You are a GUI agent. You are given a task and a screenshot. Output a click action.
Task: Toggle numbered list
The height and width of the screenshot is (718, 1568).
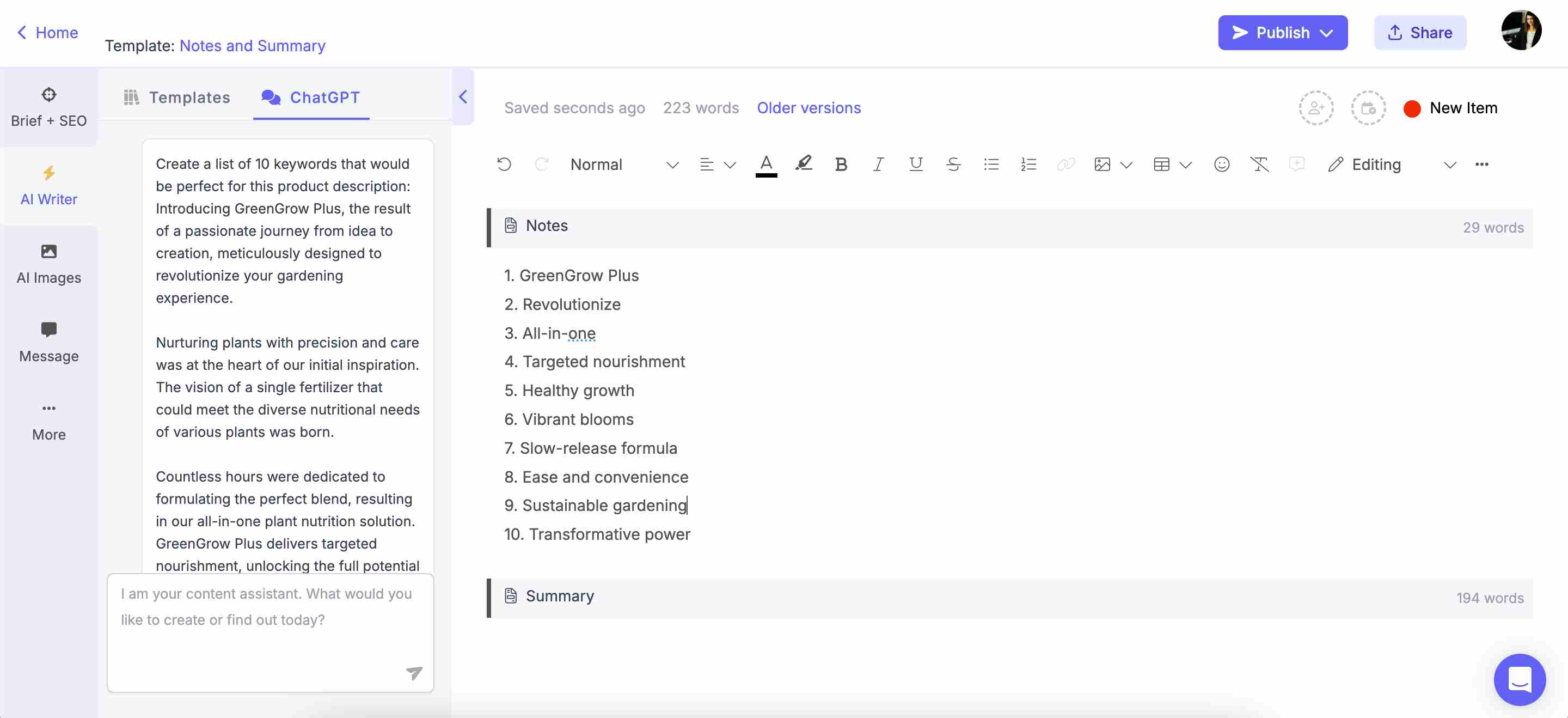[x=1028, y=165]
